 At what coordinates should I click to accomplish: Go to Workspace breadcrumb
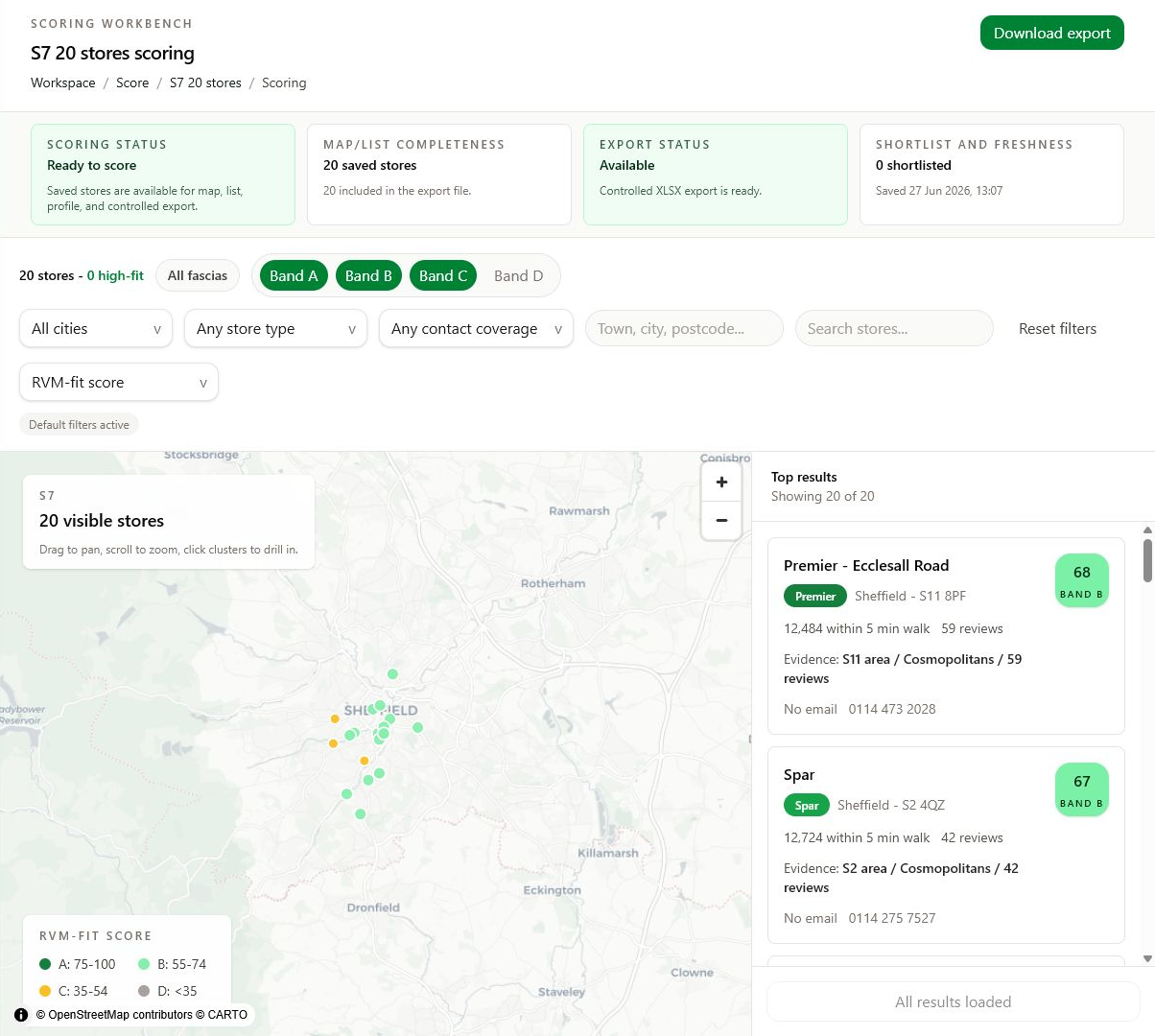click(x=63, y=83)
